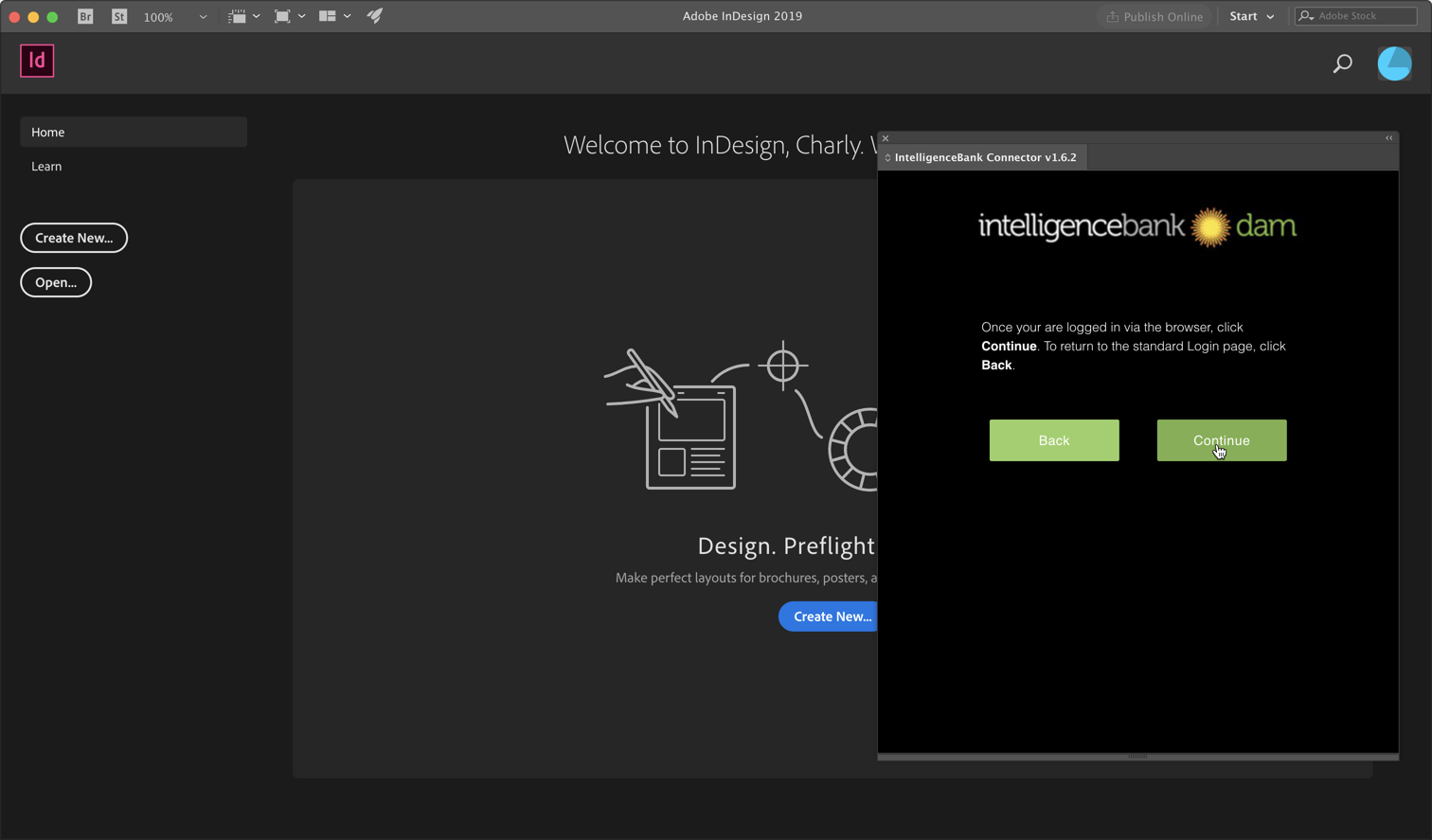The image size is (1432, 840).
Task: Click the green Back button
Action: [x=1054, y=440]
